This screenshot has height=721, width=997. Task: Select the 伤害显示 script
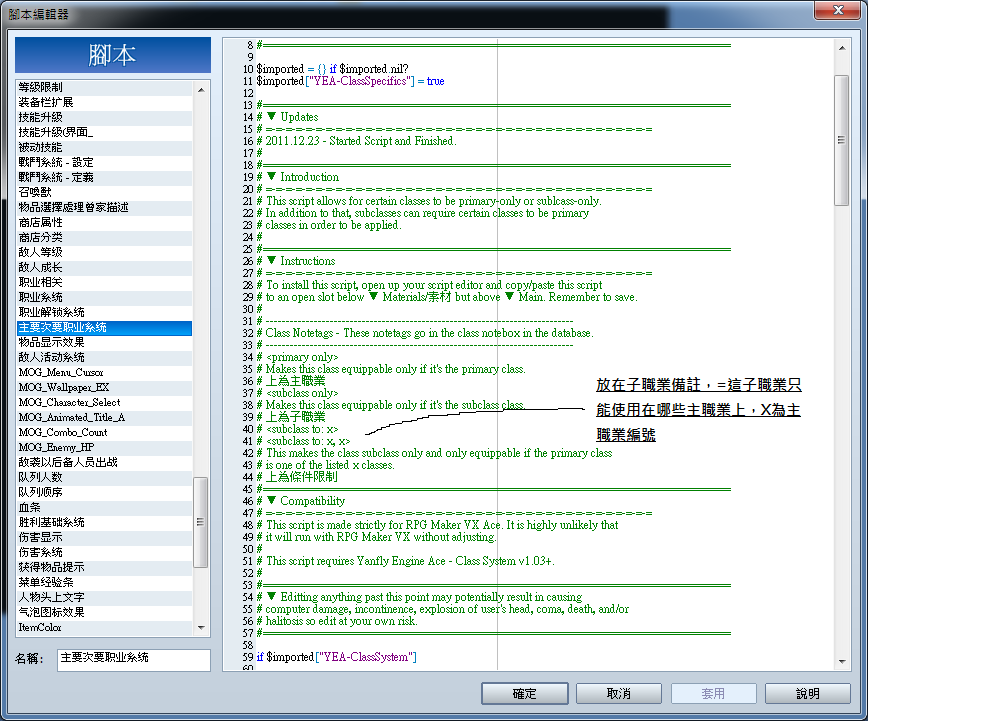click(x=104, y=537)
